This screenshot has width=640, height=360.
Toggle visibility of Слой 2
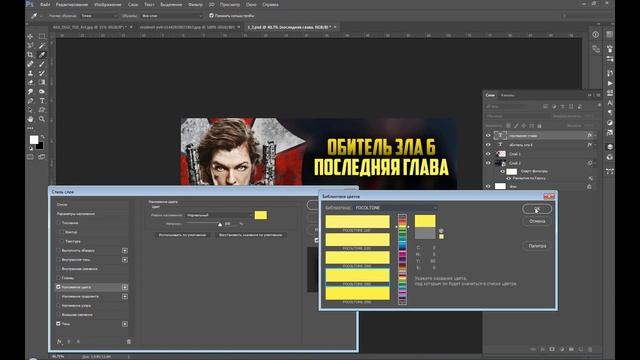click(488, 163)
